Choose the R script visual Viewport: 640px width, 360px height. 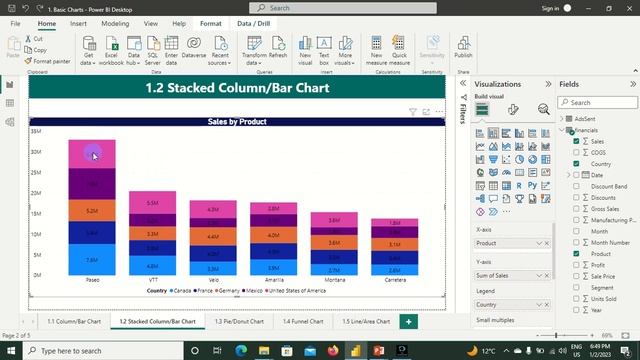click(x=519, y=185)
